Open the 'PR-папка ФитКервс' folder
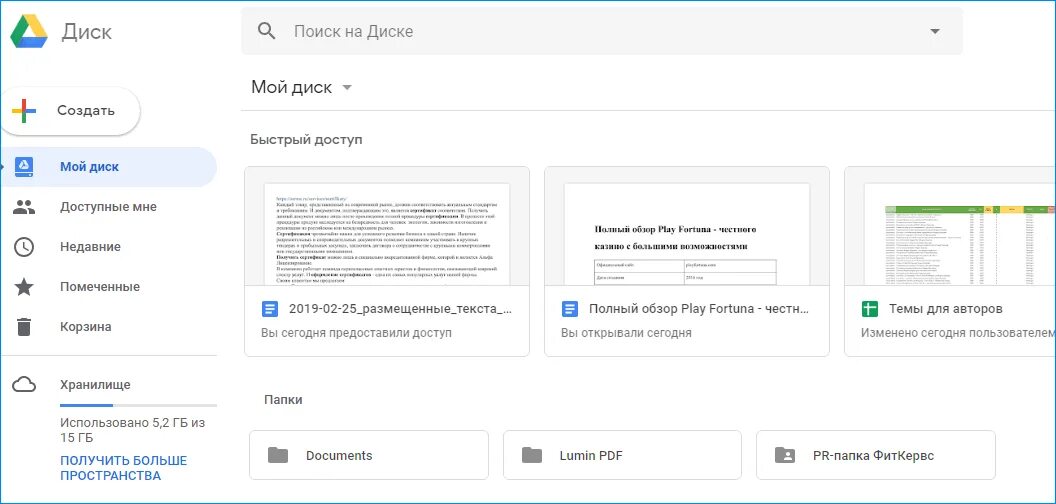Image resolution: width=1056 pixels, height=504 pixels. pyautogui.click(x=876, y=455)
